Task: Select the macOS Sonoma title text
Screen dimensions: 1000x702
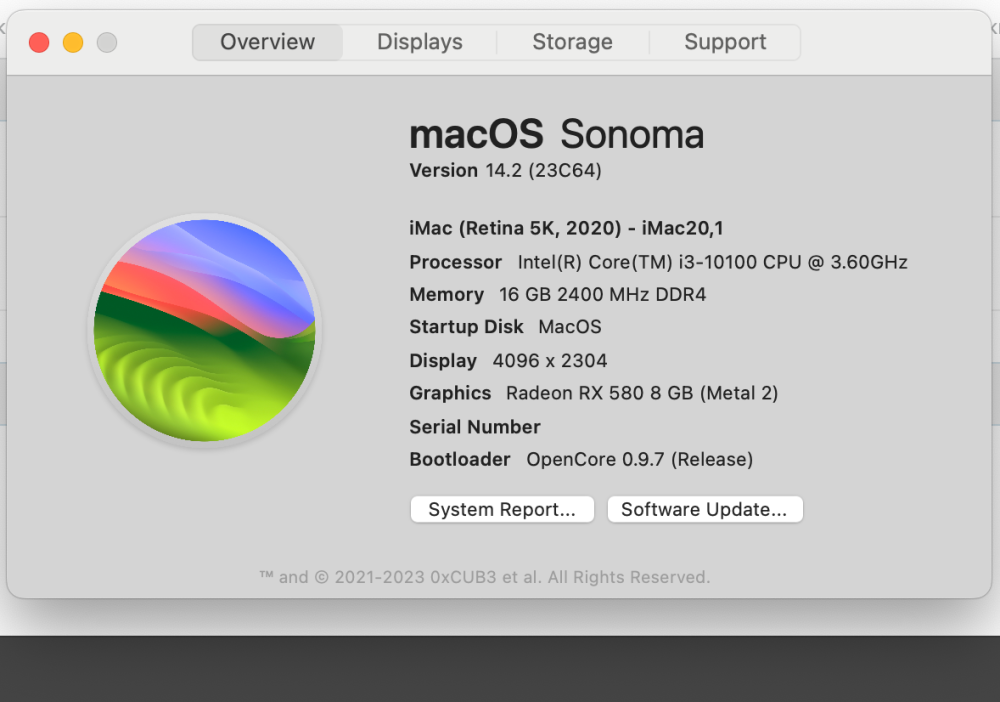Action: click(x=557, y=135)
